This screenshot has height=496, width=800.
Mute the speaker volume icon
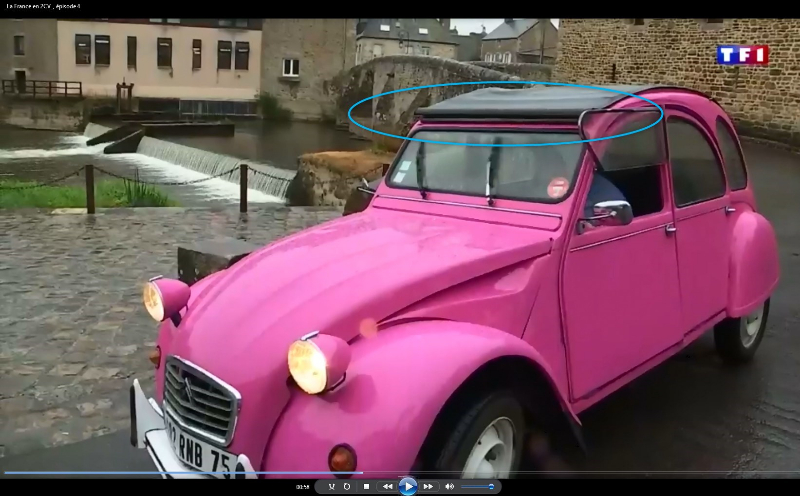pos(449,486)
